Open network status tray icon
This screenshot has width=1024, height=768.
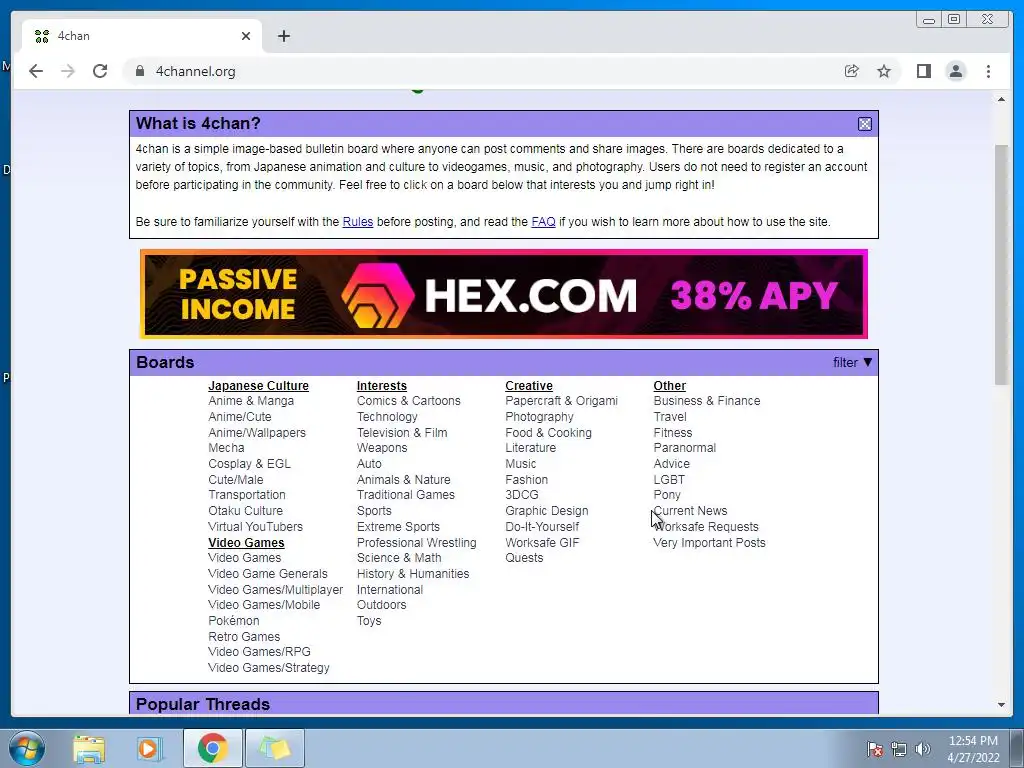point(899,748)
